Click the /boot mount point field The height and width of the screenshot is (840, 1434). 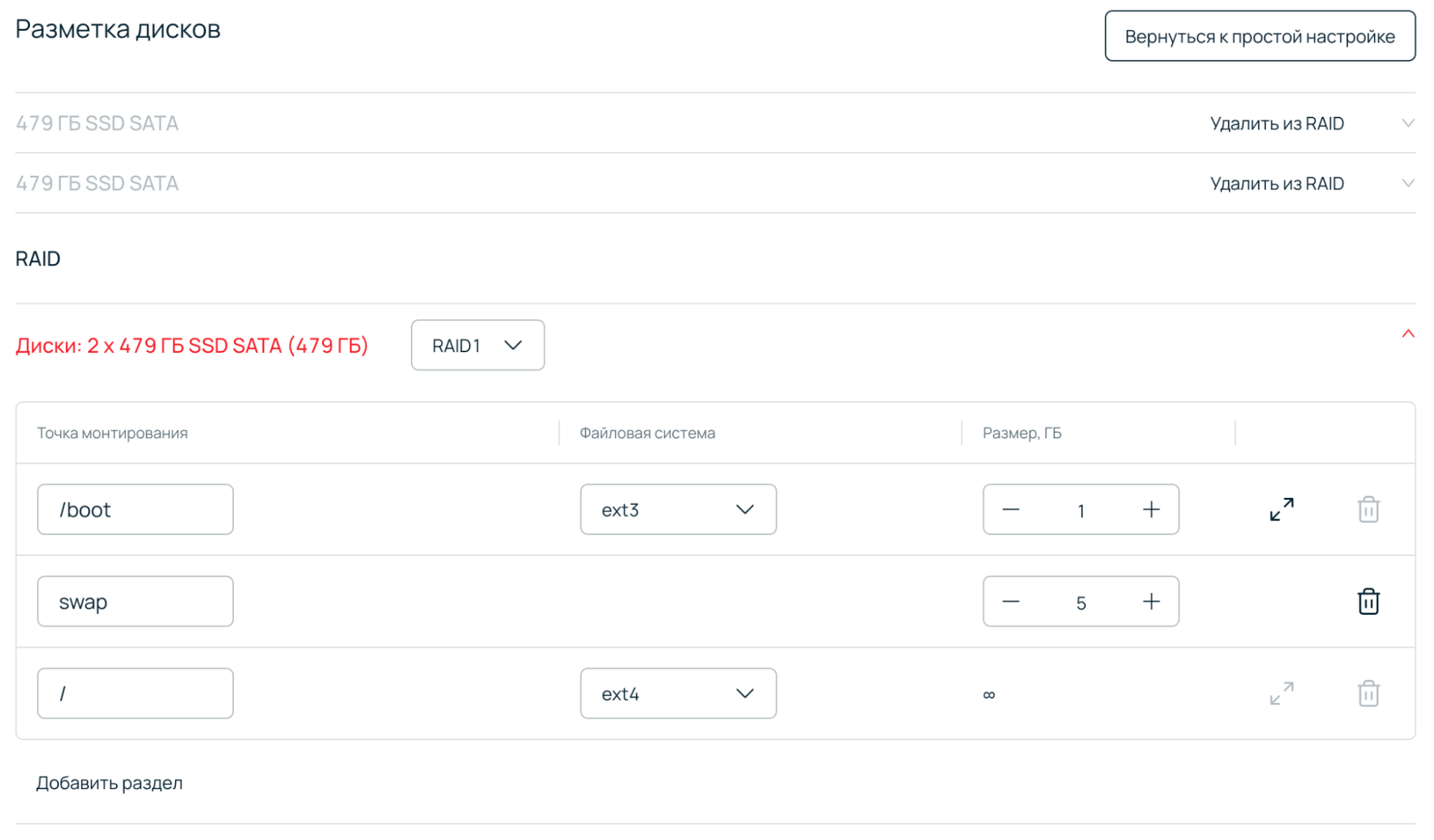(x=135, y=509)
